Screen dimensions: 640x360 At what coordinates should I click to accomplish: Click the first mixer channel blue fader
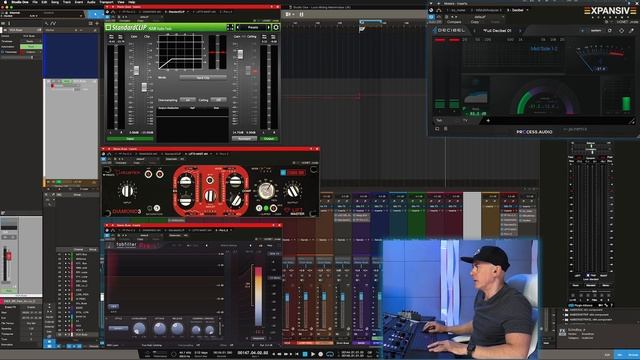(287, 298)
